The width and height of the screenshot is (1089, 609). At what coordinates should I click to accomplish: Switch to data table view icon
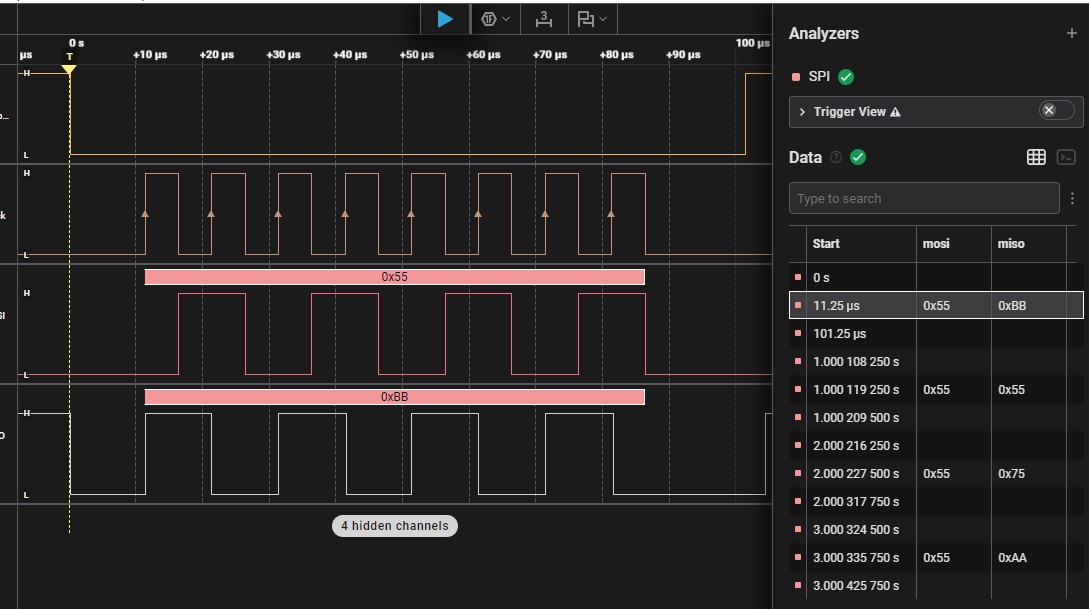(1036, 157)
